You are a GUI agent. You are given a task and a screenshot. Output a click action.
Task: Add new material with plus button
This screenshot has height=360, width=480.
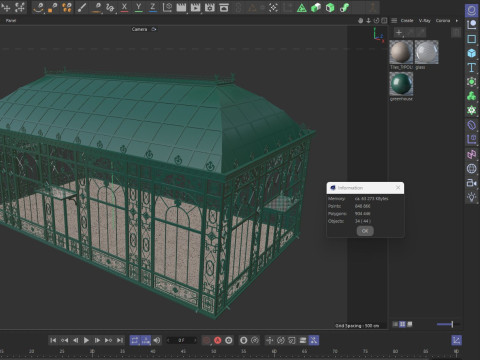point(399,32)
